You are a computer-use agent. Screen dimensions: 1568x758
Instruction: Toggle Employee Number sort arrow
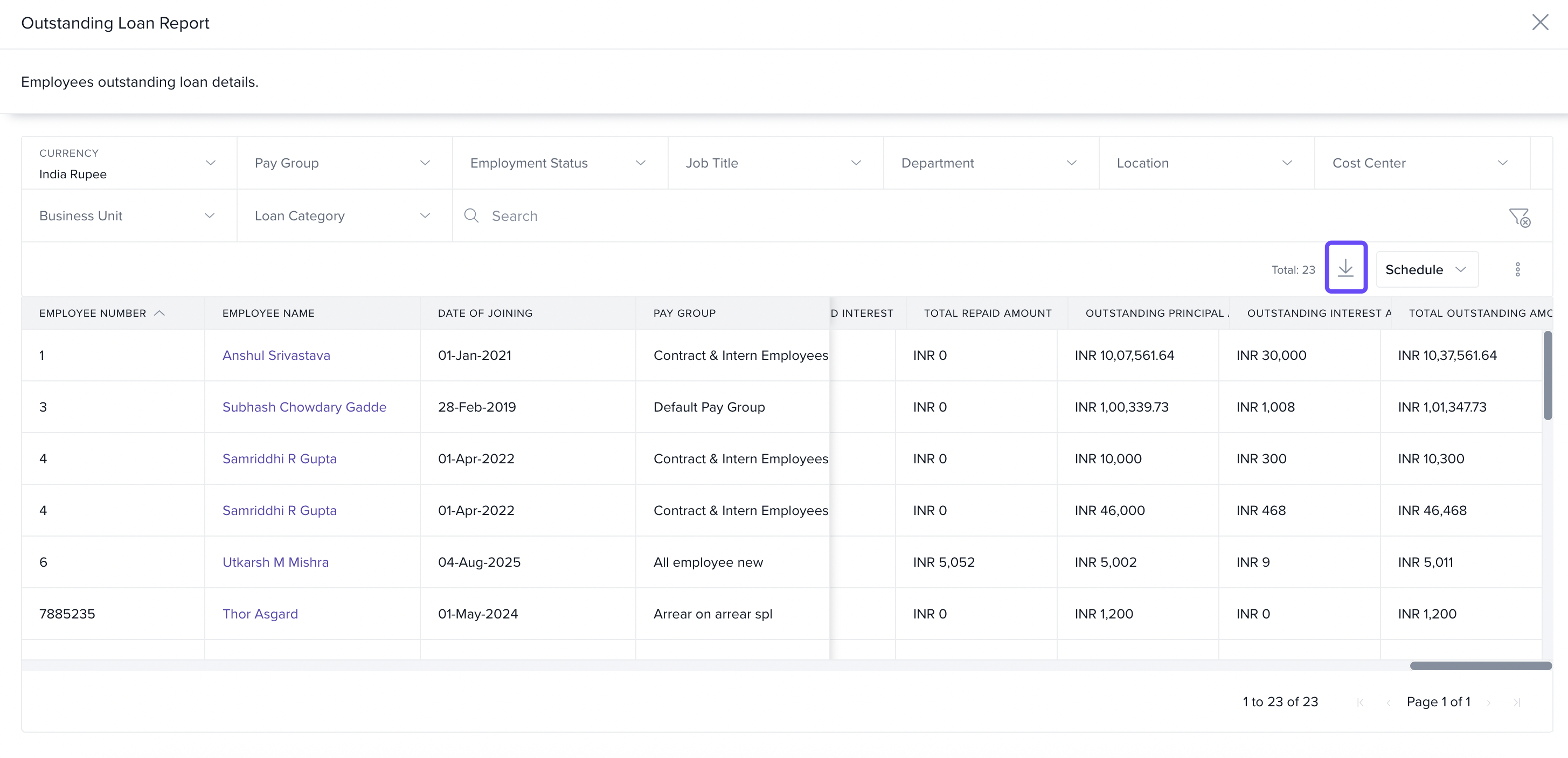(x=159, y=314)
